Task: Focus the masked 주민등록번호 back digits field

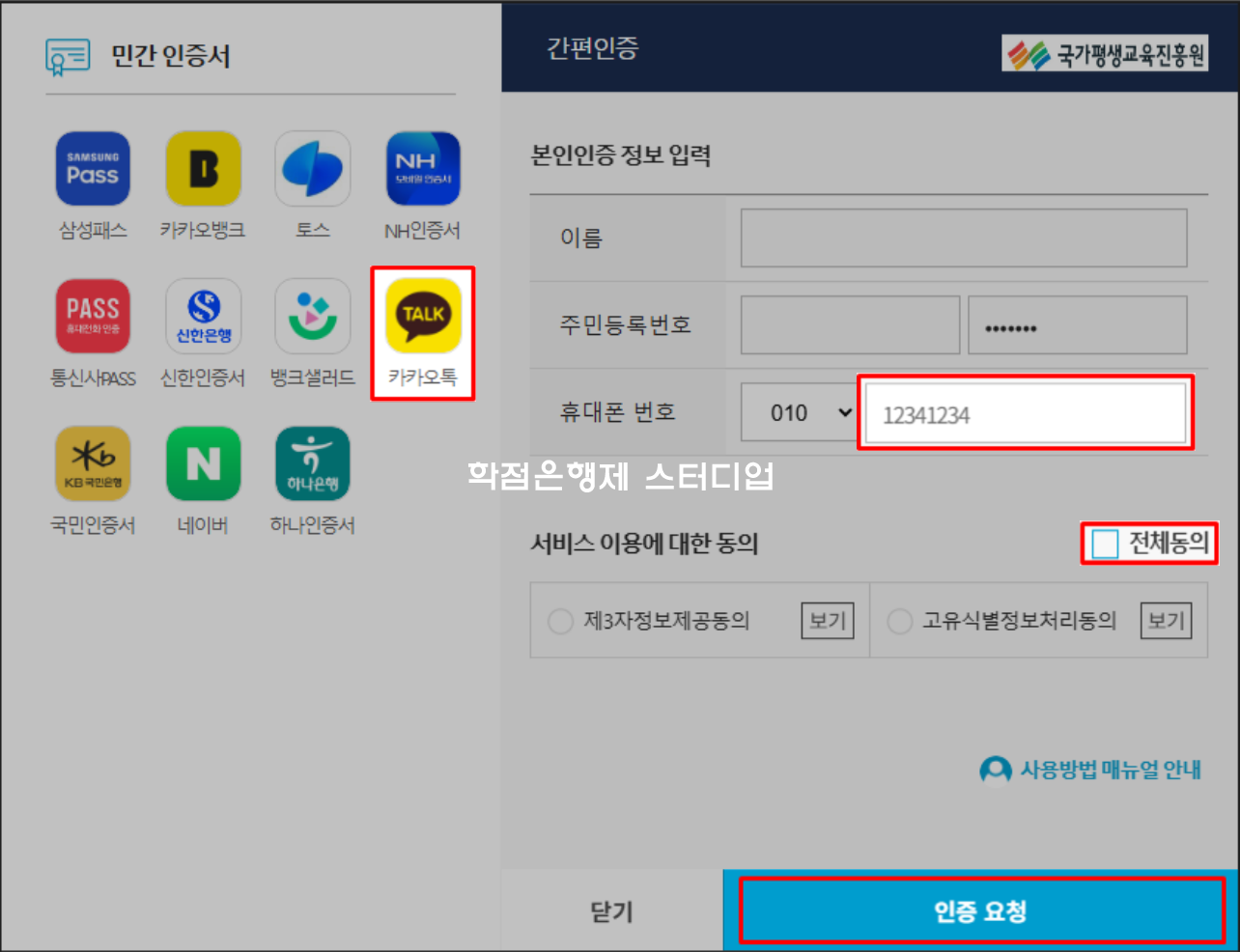Action: 1078,325
